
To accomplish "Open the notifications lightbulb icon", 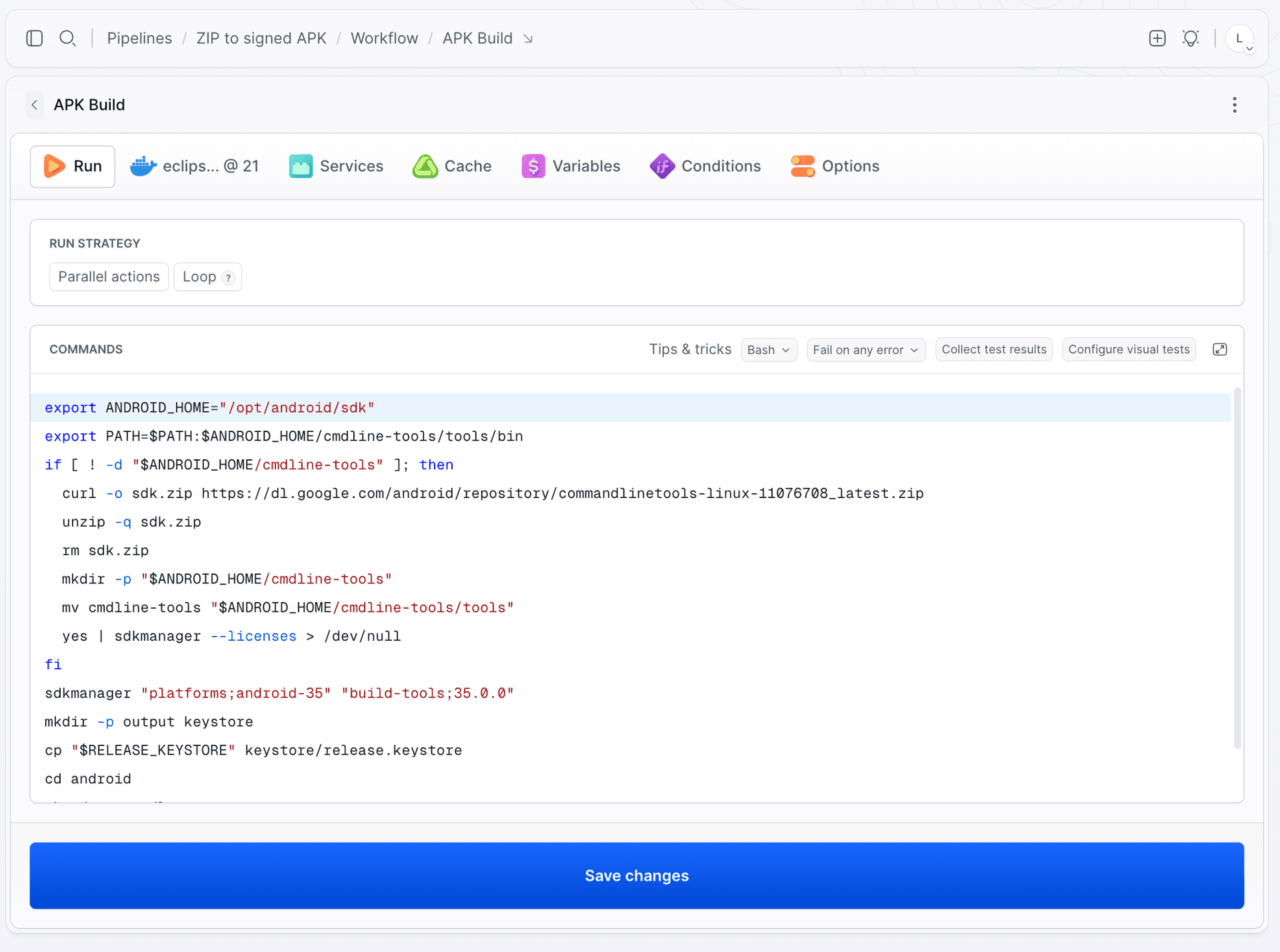I will (x=1191, y=39).
